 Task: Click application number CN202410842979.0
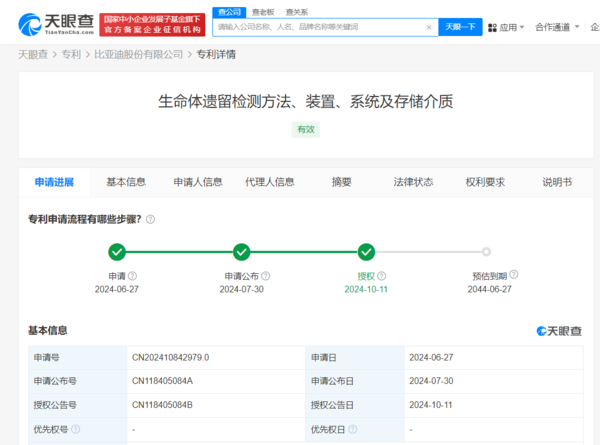click(171, 358)
